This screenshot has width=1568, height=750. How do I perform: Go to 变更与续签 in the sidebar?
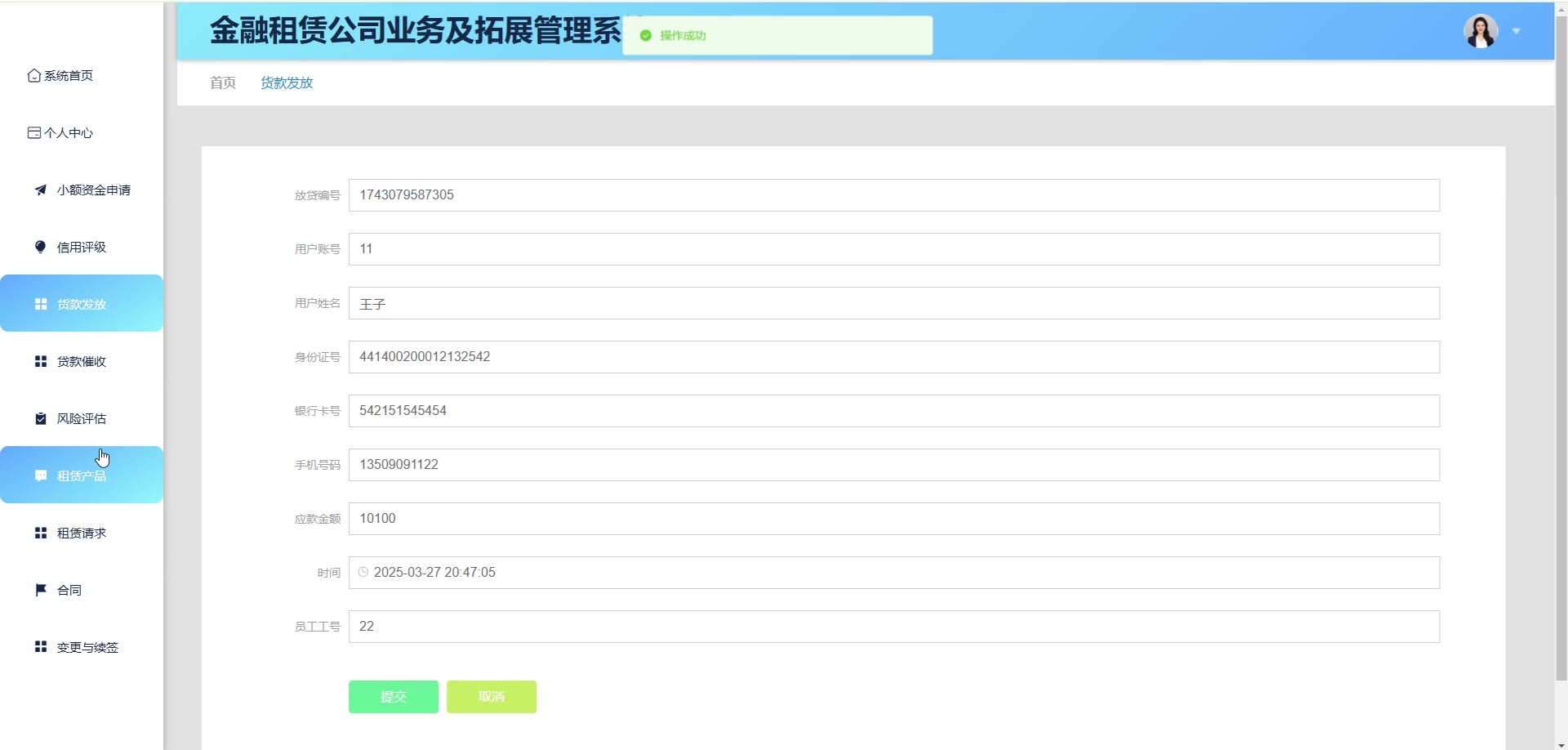coord(82,648)
